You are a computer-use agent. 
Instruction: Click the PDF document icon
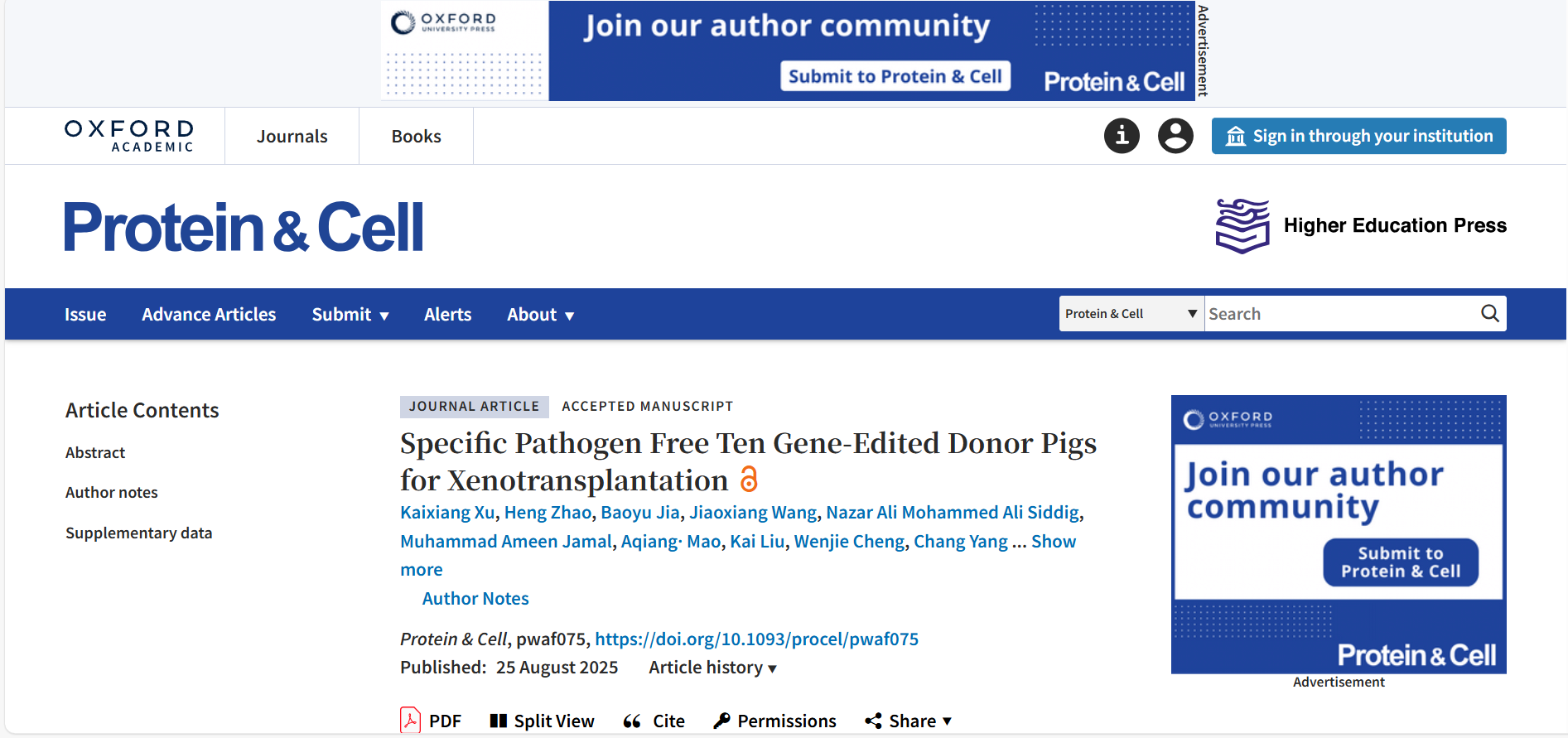click(x=410, y=721)
